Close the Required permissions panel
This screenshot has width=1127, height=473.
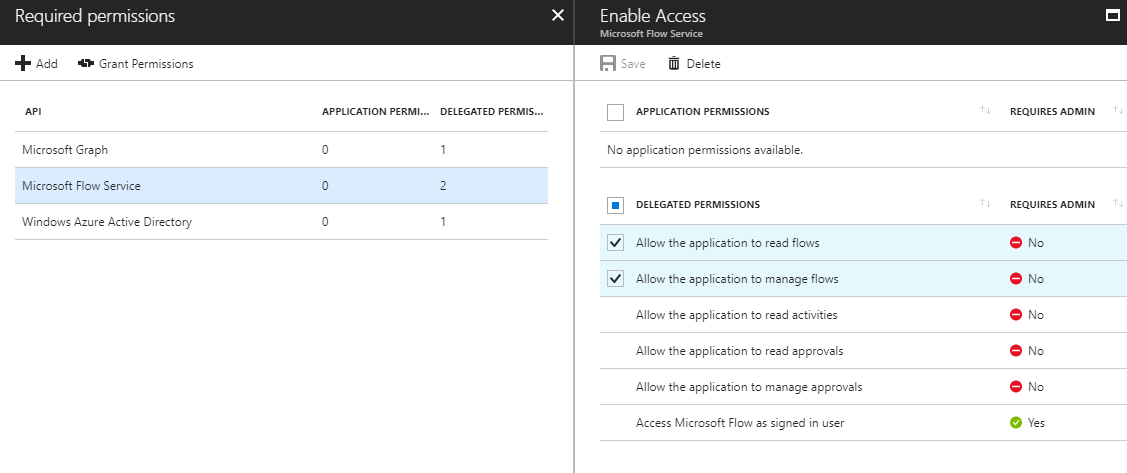coord(558,15)
